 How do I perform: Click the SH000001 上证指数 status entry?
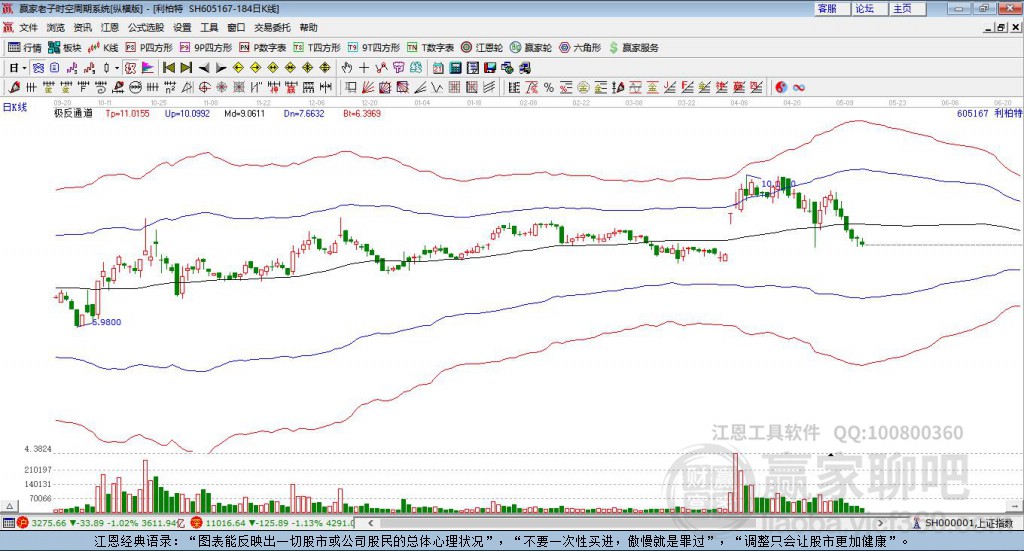pos(963,523)
